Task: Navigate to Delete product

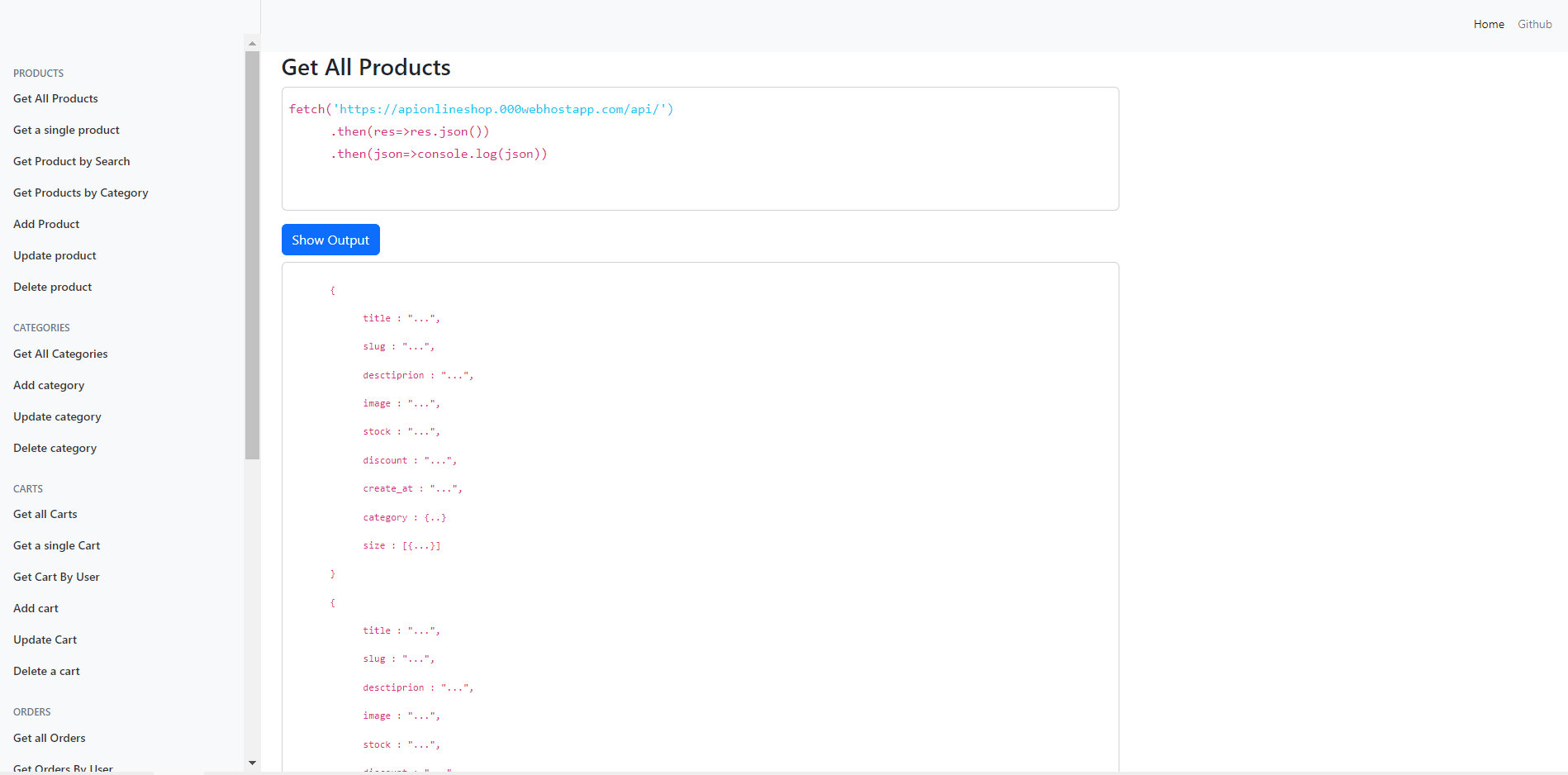Action: click(52, 287)
